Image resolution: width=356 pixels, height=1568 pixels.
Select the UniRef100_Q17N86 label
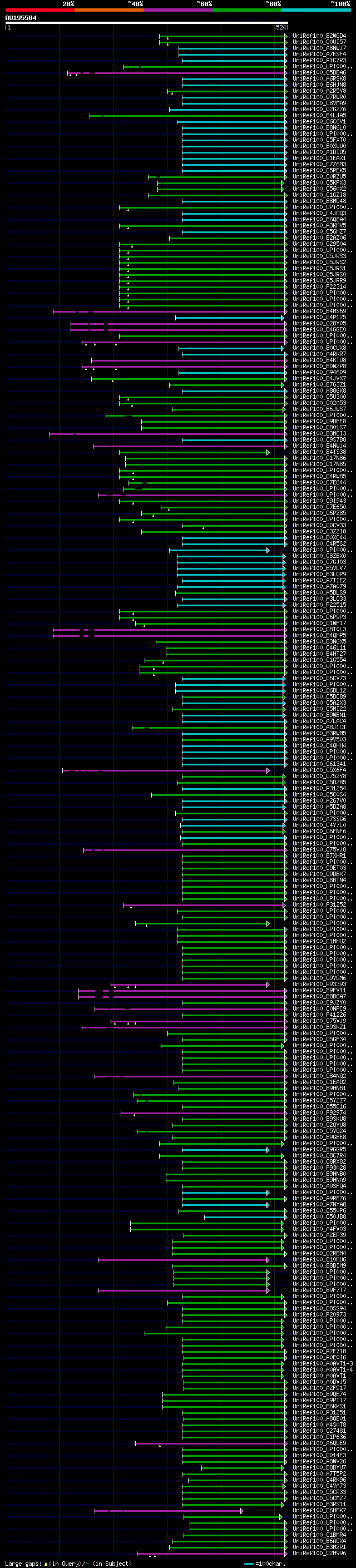pos(319,458)
